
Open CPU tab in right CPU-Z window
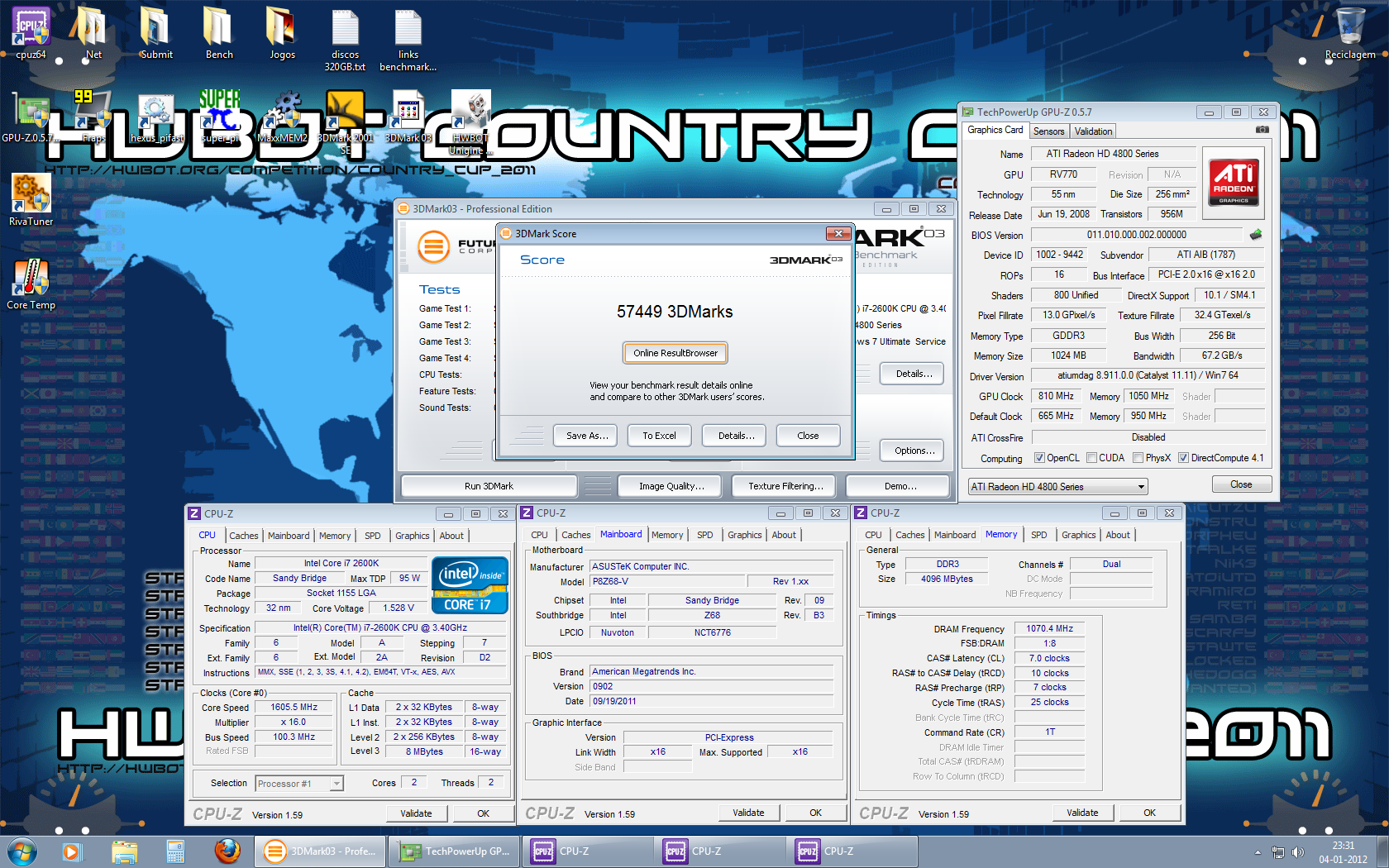coord(874,536)
